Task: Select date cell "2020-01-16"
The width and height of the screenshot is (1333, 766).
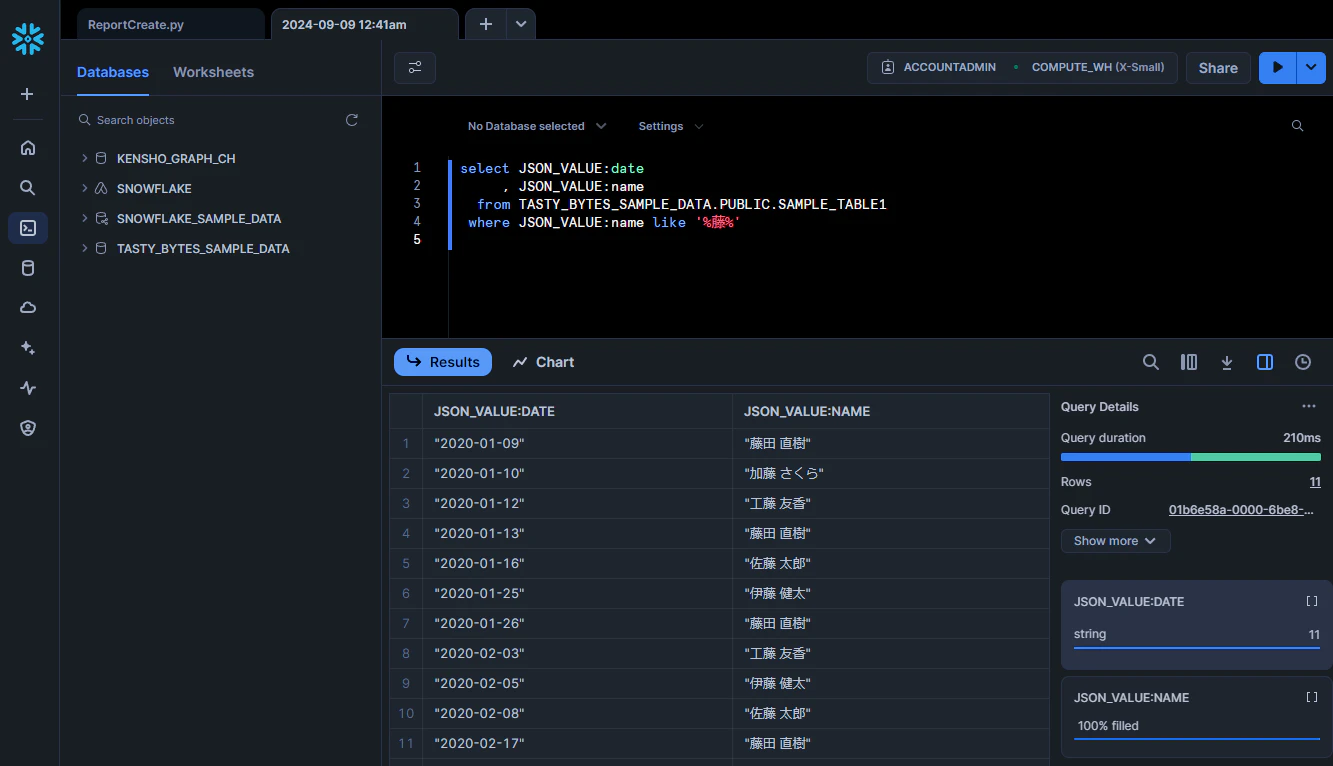Action: click(577, 563)
